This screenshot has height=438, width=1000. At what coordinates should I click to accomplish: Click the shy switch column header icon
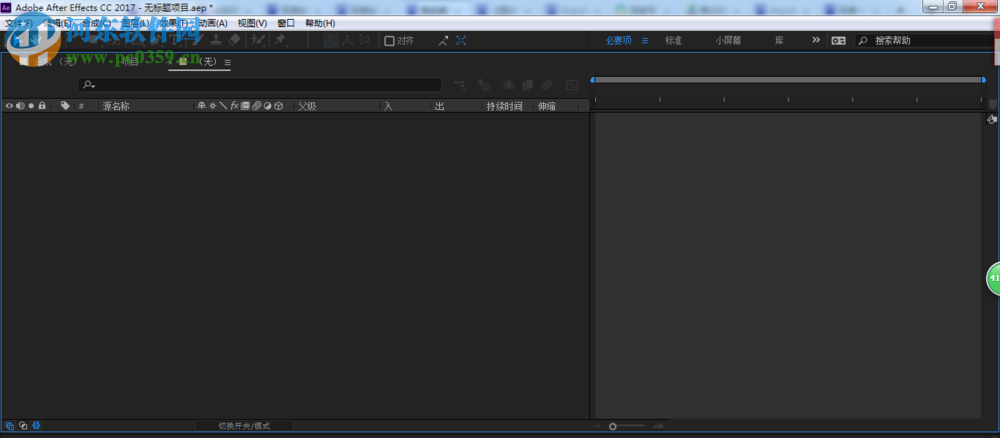(x=202, y=106)
